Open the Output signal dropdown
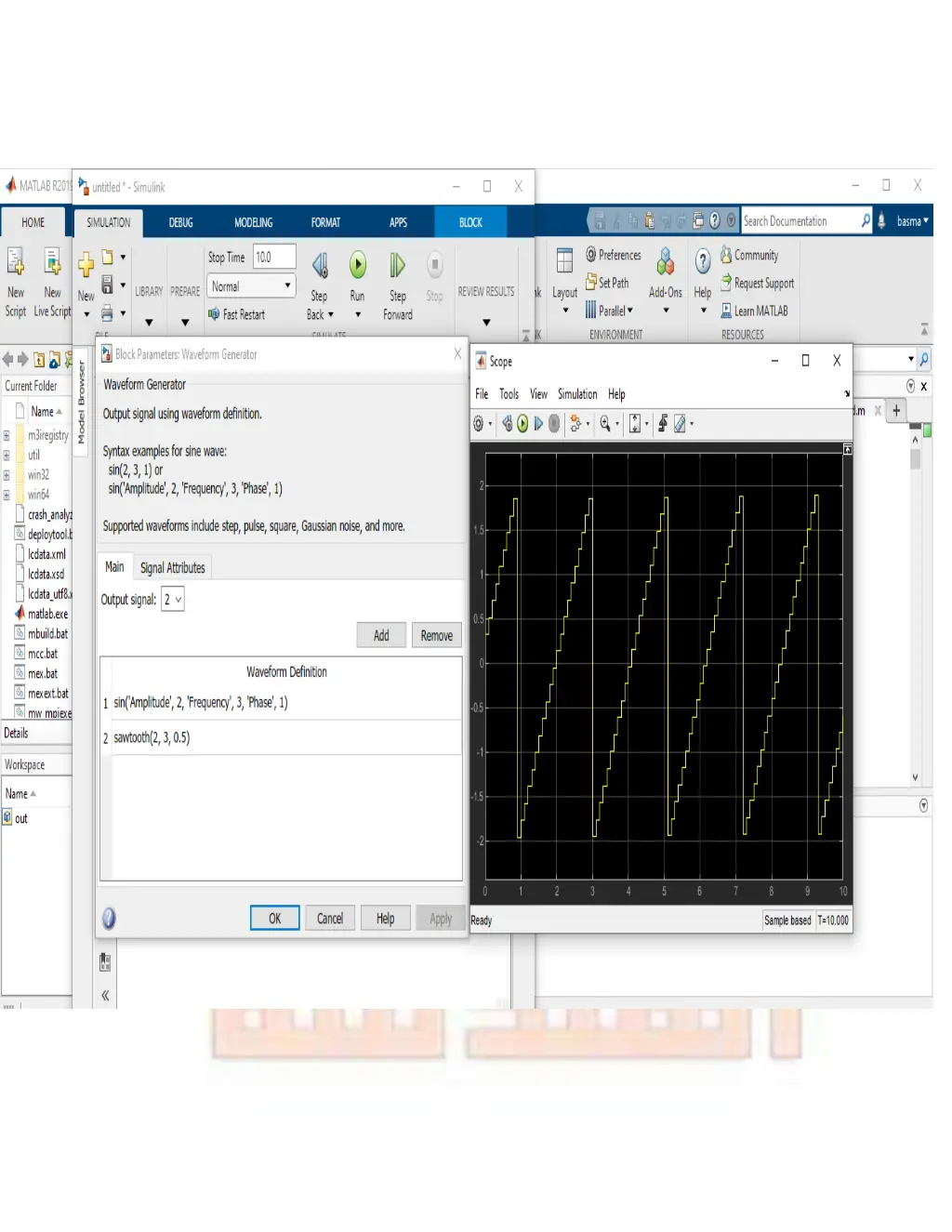The image size is (952, 1232). pyautogui.click(x=173, y=600)
